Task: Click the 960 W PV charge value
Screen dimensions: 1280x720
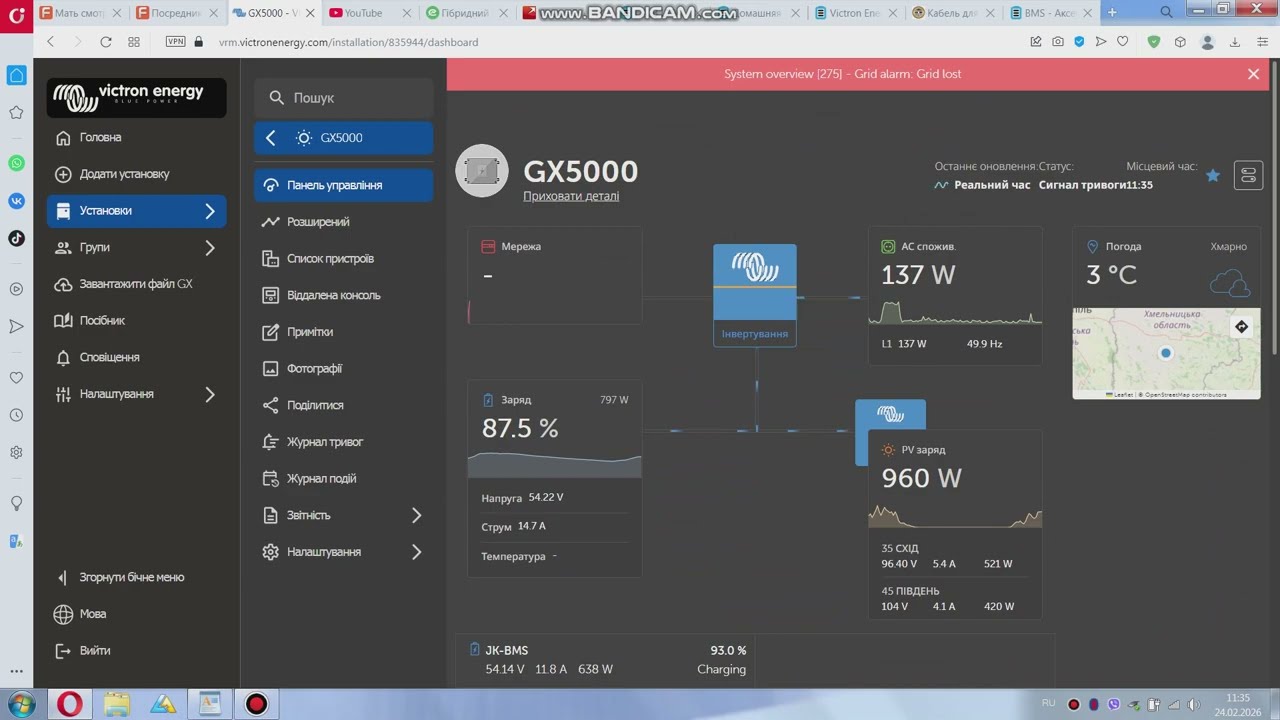Action: pos(921,478)
